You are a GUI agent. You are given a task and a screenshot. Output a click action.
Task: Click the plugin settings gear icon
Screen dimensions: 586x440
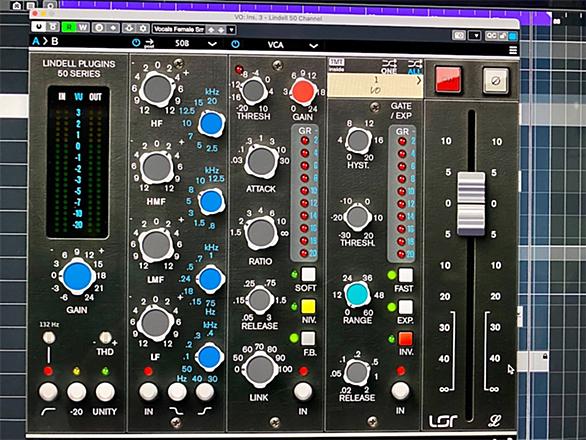[x=143, y=28]
